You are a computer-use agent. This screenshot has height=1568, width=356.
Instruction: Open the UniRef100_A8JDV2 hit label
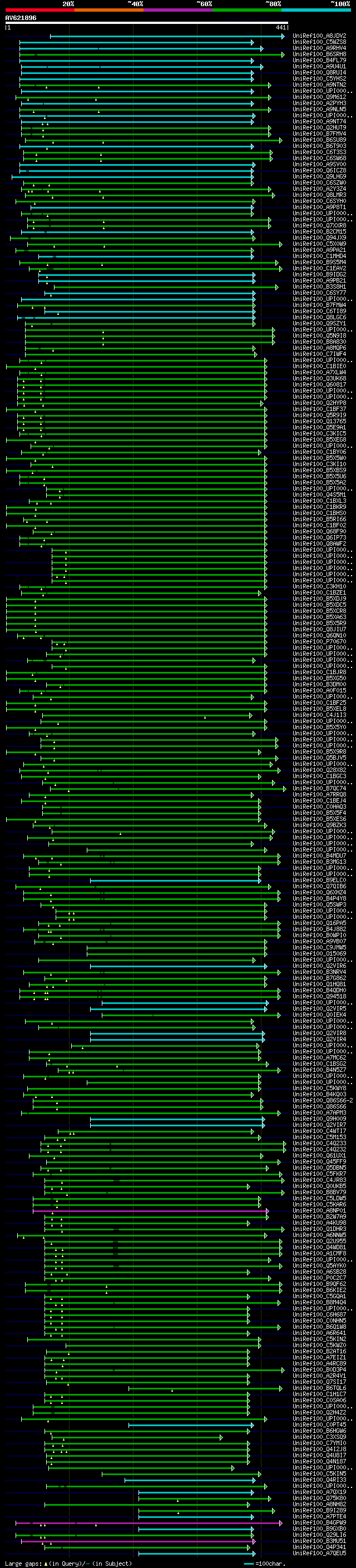coord(319,37)
